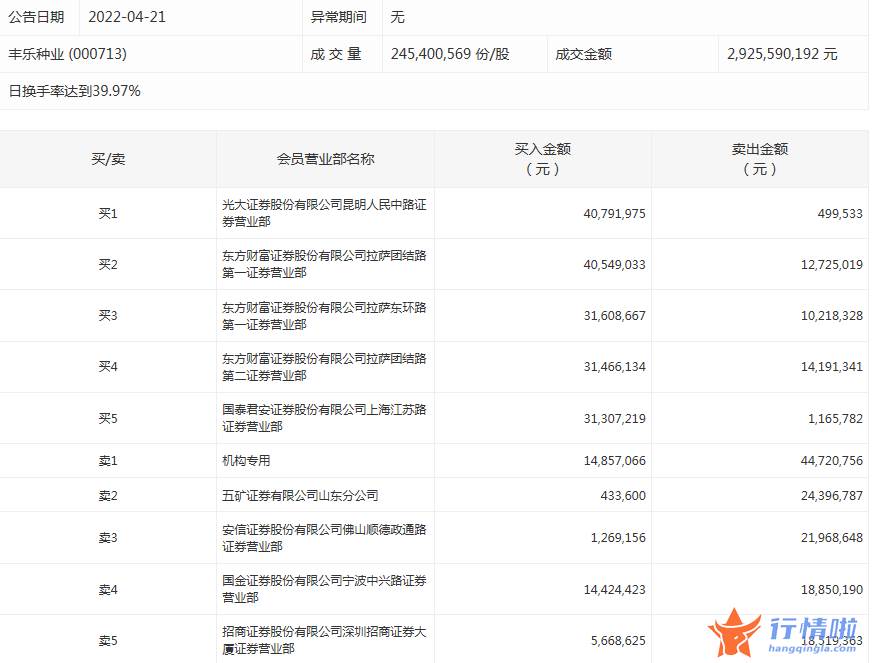Click the 异常期间 label
The image size is (873, 663).
(x=339, y=17)
